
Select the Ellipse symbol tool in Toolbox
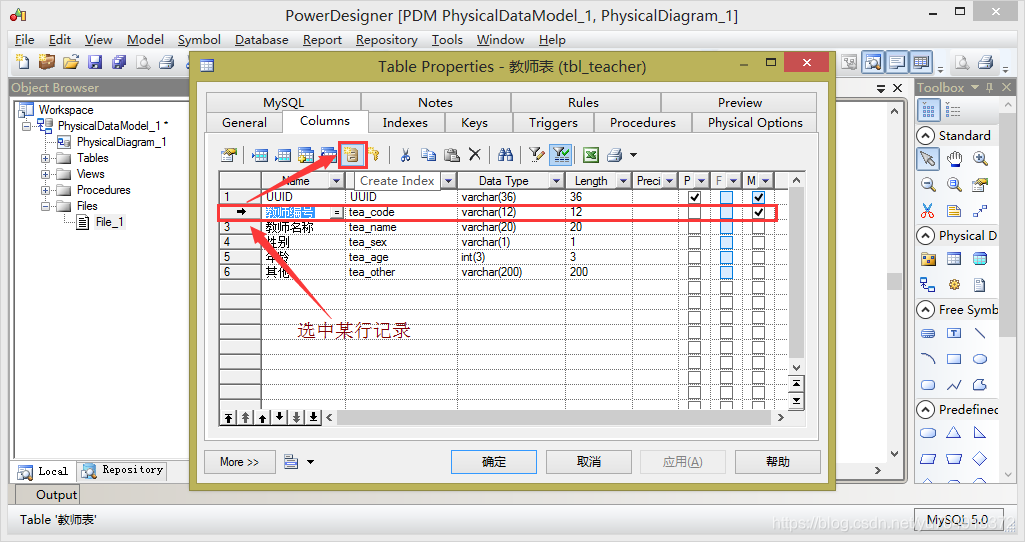[979, 359]
